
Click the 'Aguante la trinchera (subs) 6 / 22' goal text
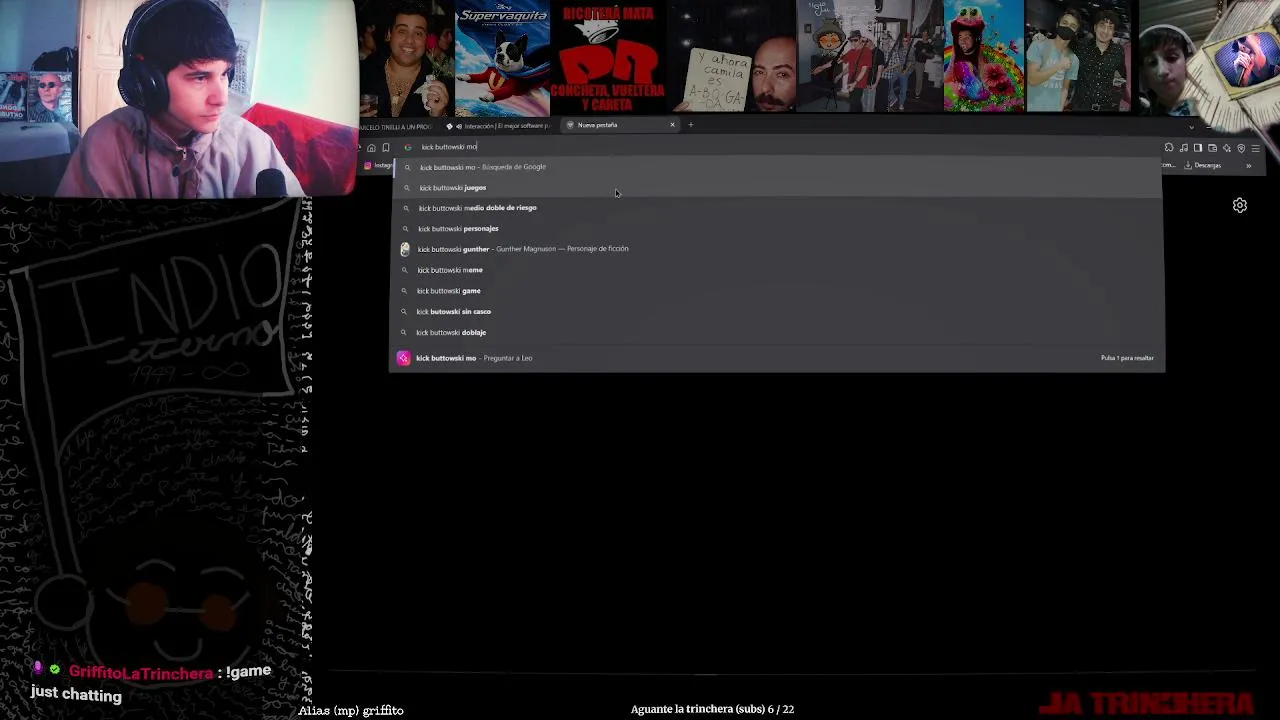[x=712, y=709]
